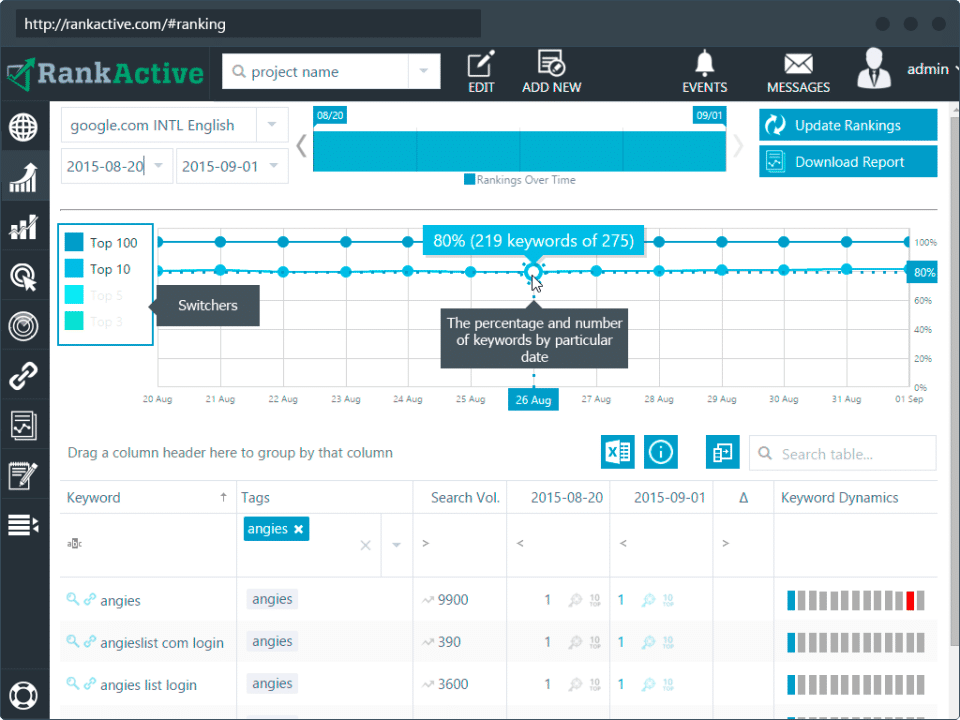Viewport: 960px width, 720px height.
Task: Click the date range overview bar
Action: pyautogui.click(x=519, y=150)
